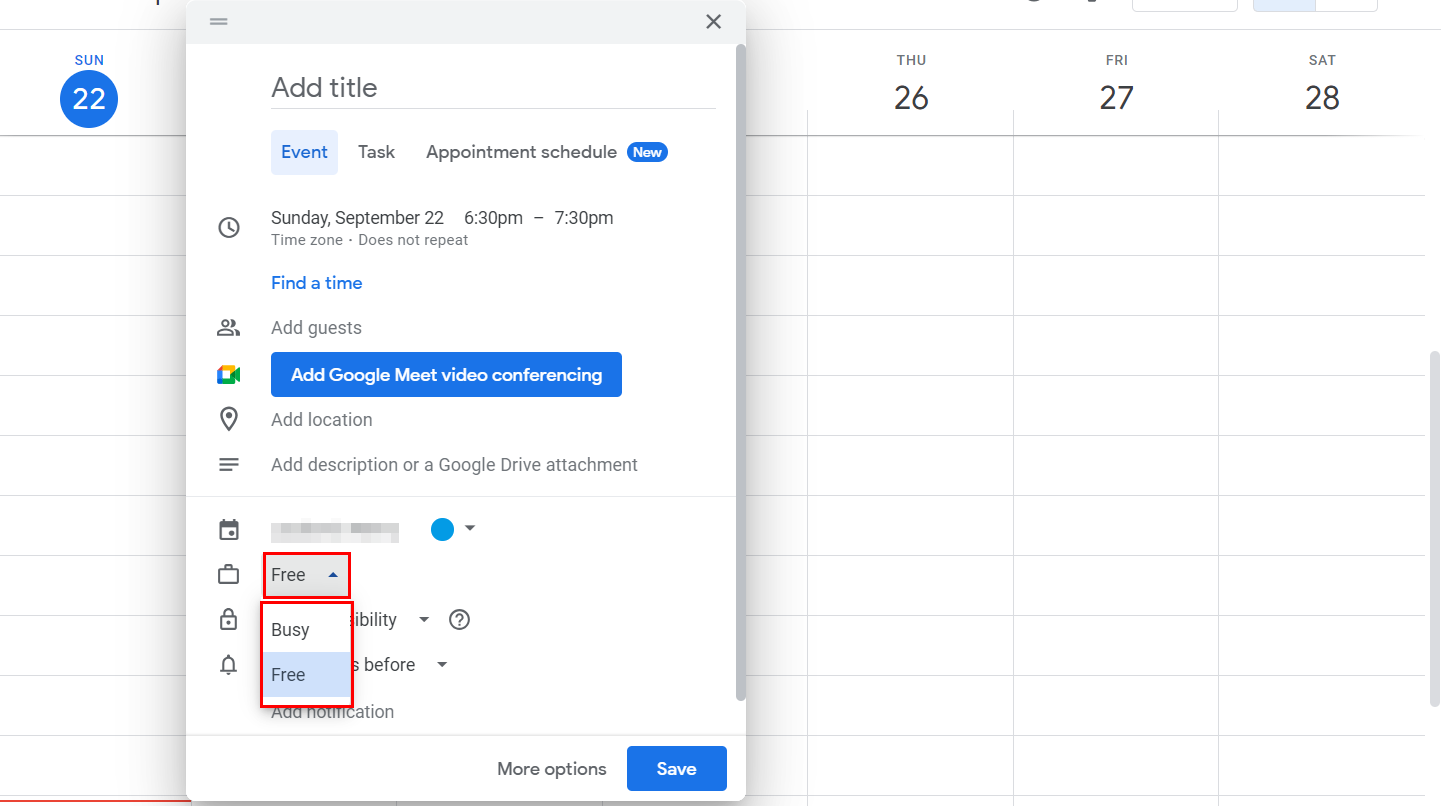The width and height of the screenshot is (1441, 806).
Task: Click Add Google Meet video conferencing
Action: coord(446,375)
